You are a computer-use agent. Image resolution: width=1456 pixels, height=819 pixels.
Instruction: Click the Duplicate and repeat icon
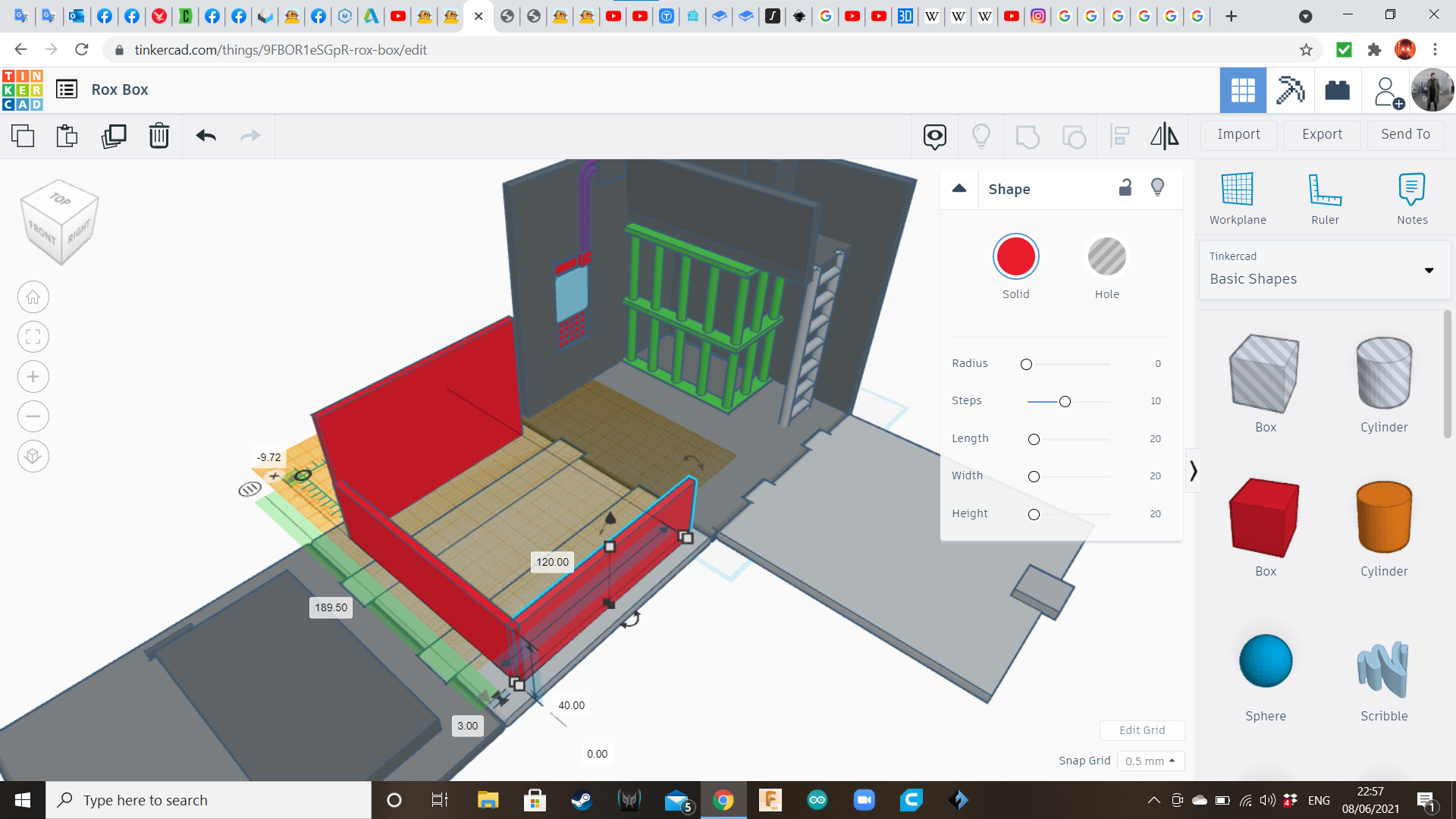point(114,136)
